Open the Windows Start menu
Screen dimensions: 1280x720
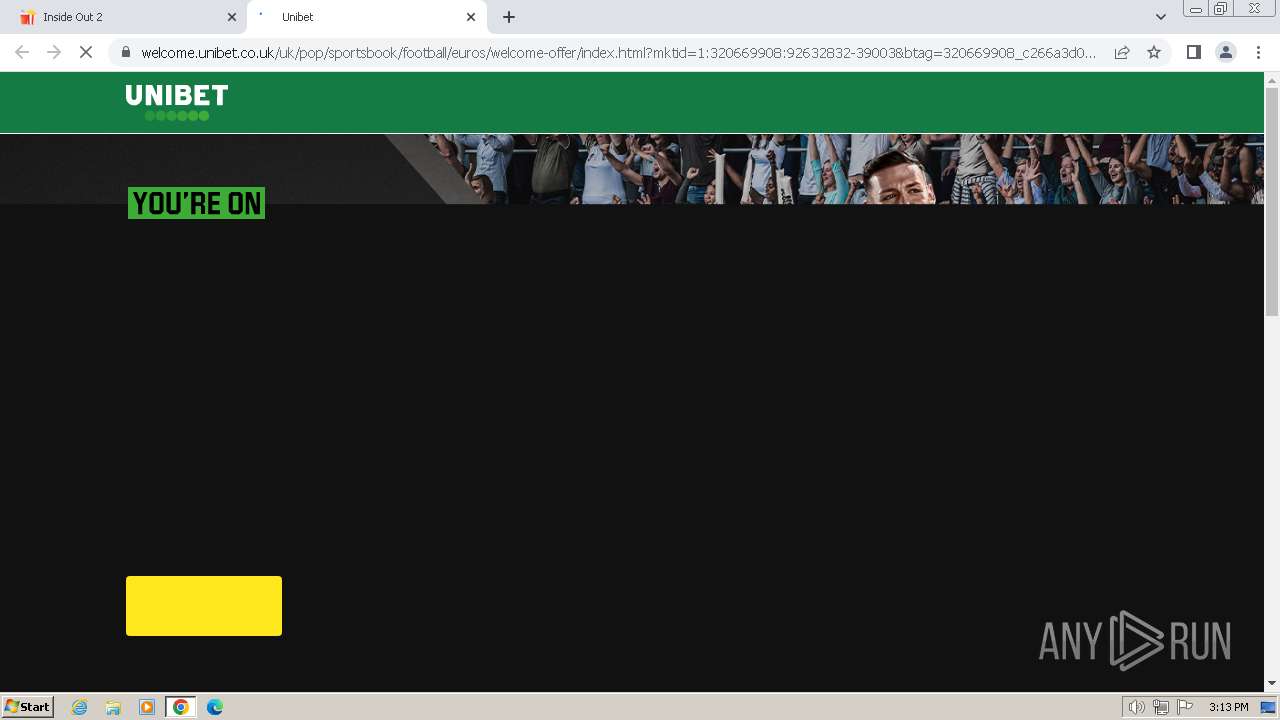(x=28, y=707)
